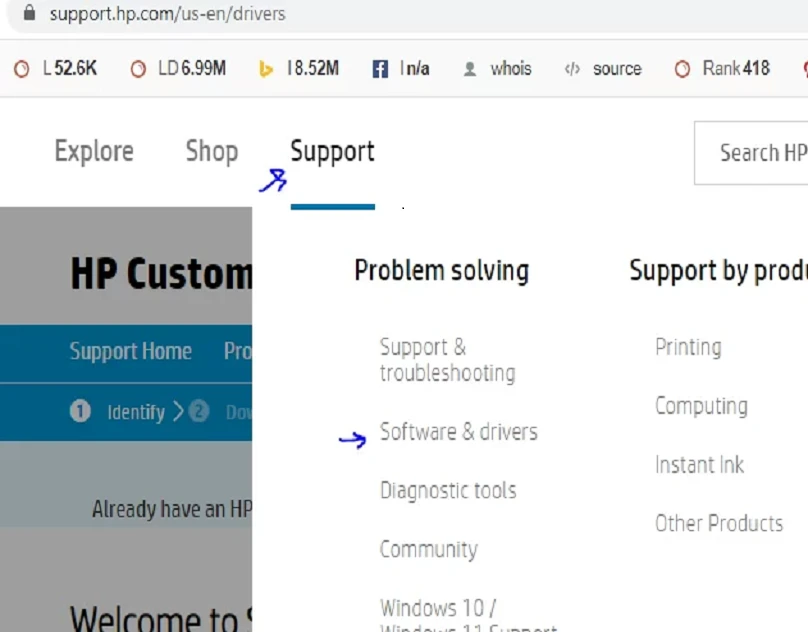Click the LD 6.99M metric icon
The image size is (808, 632).
tap(139, 69)
